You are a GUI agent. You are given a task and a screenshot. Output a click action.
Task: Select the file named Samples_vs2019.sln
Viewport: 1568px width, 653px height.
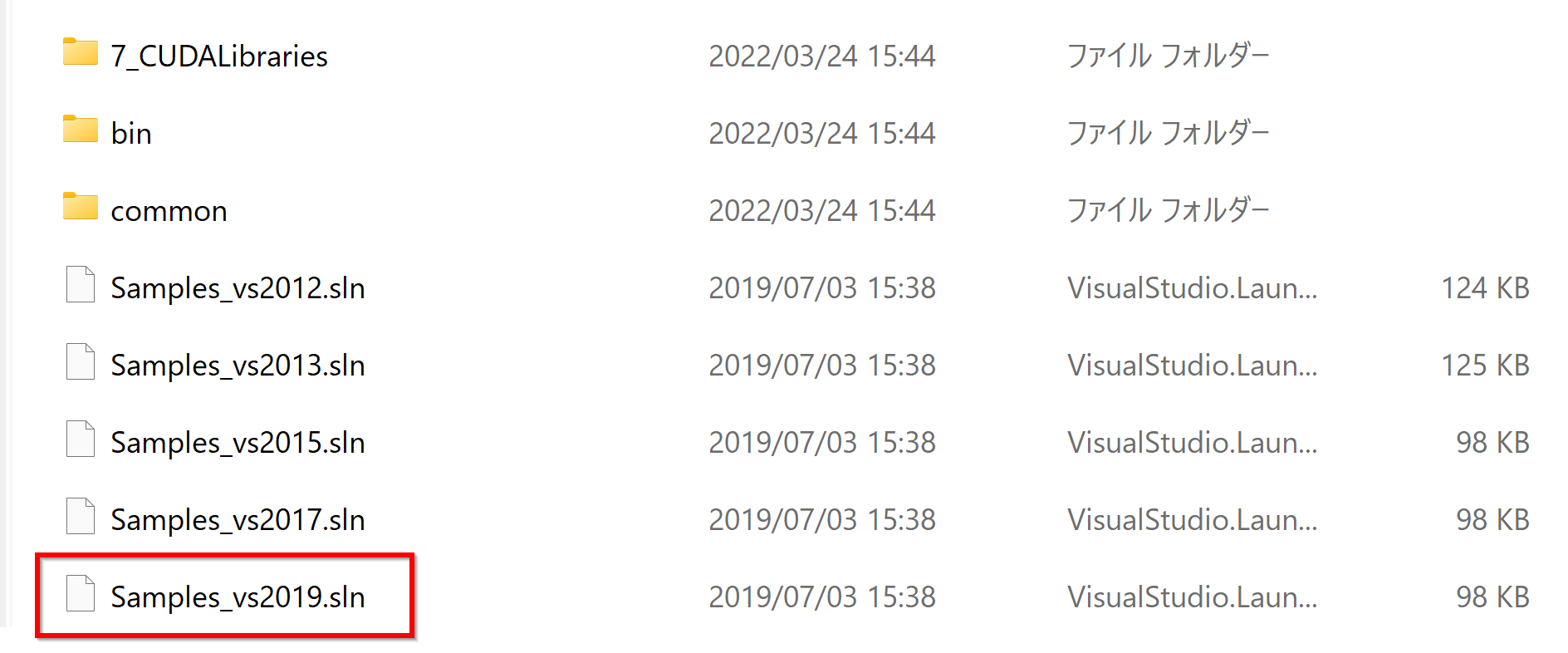pyautogui.click(x=238, y=597)
